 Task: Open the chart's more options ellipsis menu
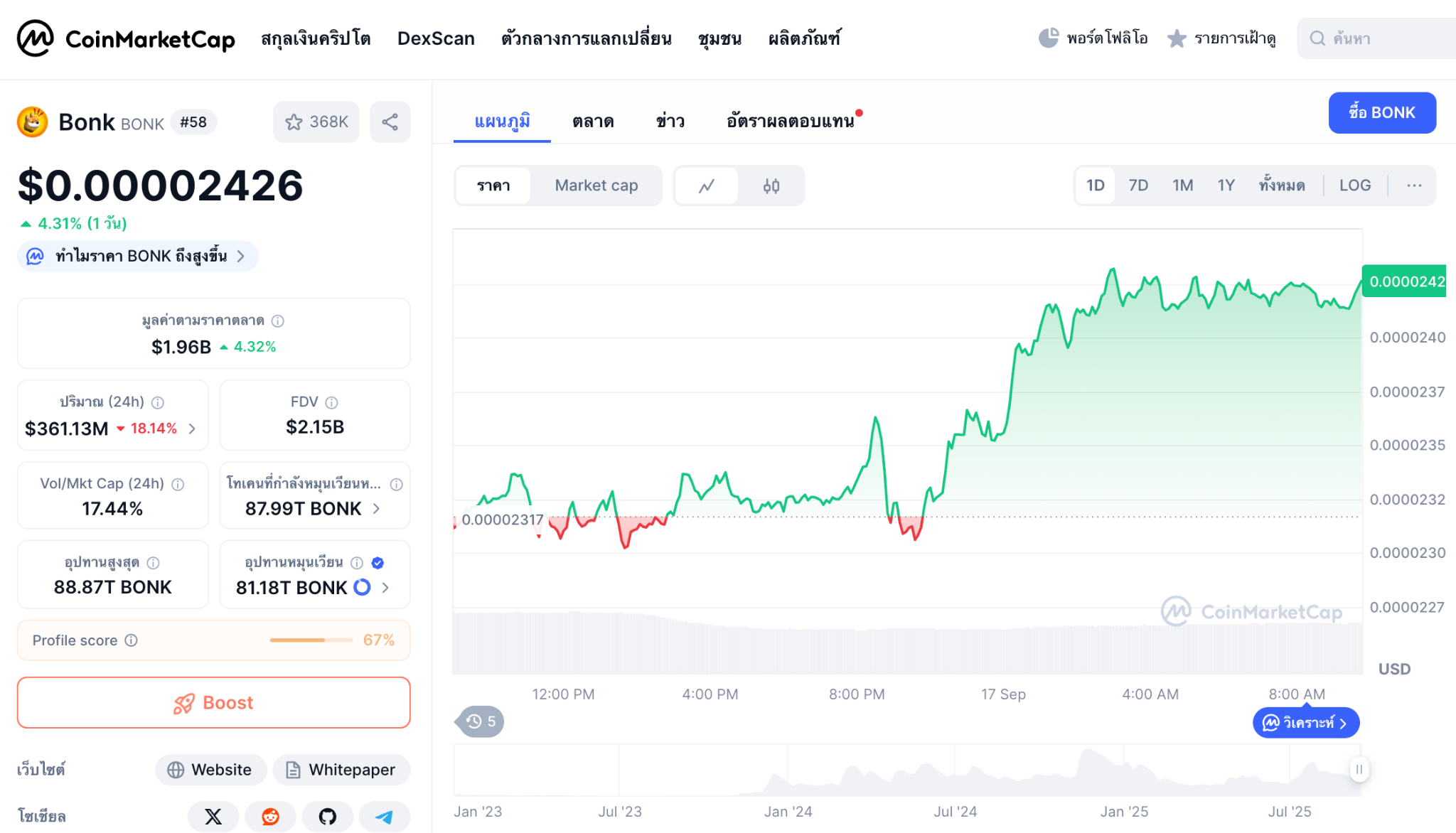(1414, 186)
